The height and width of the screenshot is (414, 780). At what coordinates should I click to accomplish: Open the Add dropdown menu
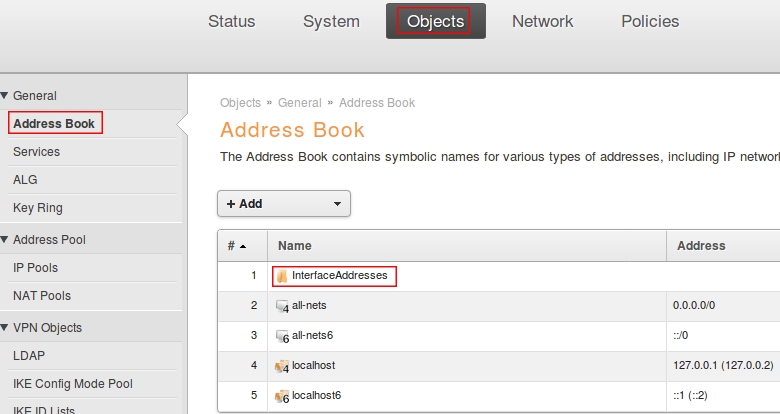tap(283, 203)
